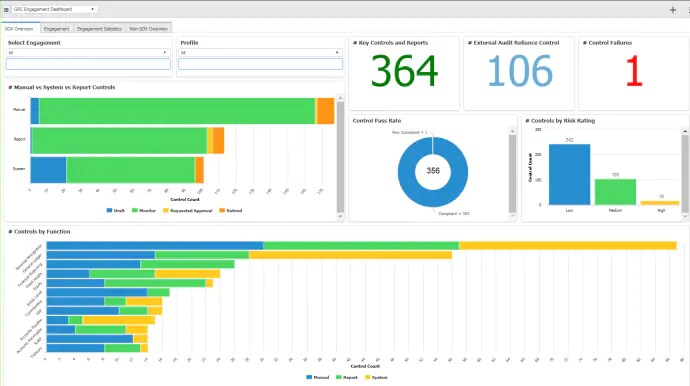Click the Control Pass Rate donut ring
This screenshot has width=690, height=386.
[407, 173]
